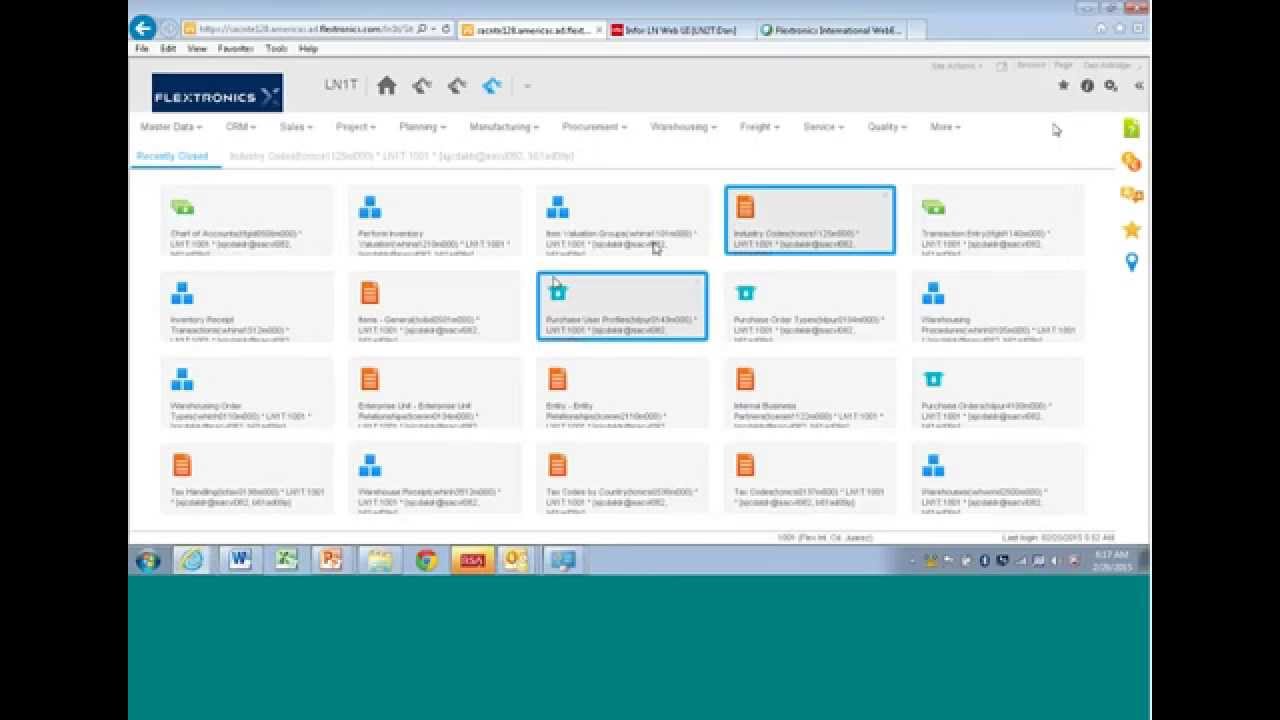Open Microsoft Word from the taskbar
The height and width of the screenshot is (720, 1280).
pos(240,560)
